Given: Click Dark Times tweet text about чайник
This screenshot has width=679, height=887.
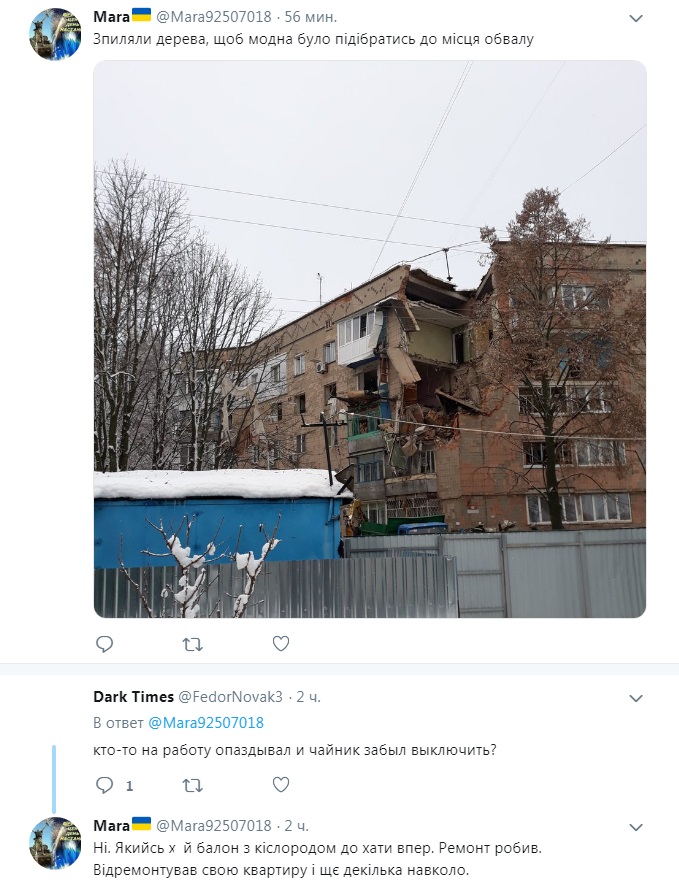Looking at the screenshot, I should [295, 751].
